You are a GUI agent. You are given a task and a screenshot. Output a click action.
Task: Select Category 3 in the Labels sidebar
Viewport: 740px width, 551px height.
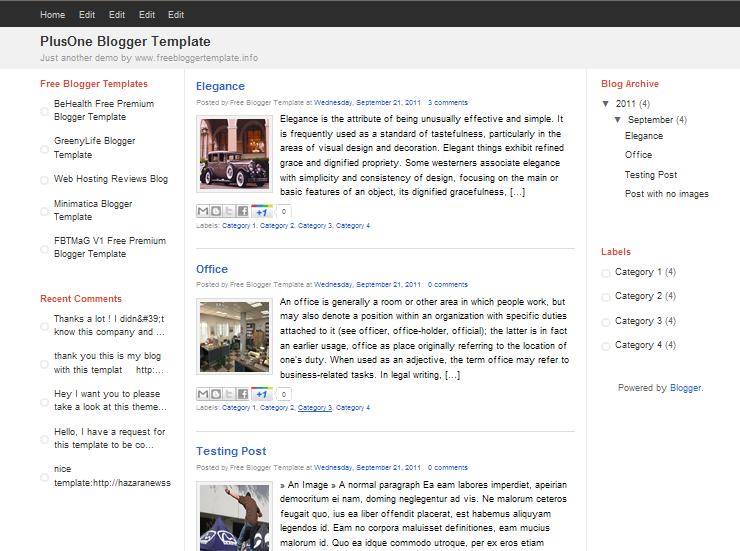click(638, 321)
